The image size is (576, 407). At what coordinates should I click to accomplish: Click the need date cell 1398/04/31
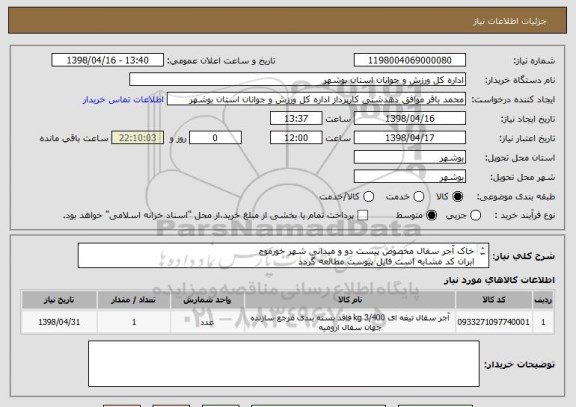[x=59, y=322]
